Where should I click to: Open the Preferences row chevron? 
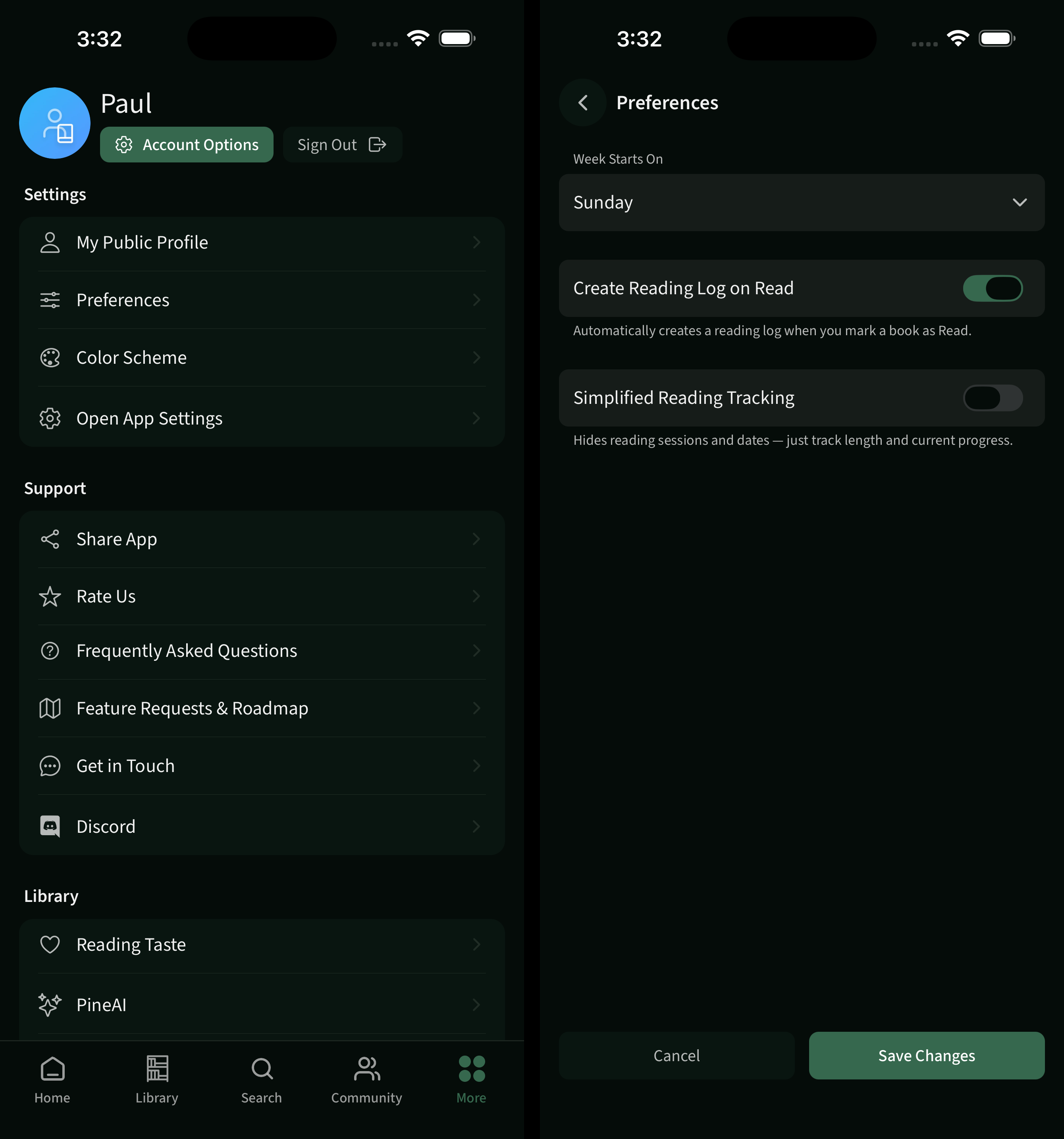(476, 300)
